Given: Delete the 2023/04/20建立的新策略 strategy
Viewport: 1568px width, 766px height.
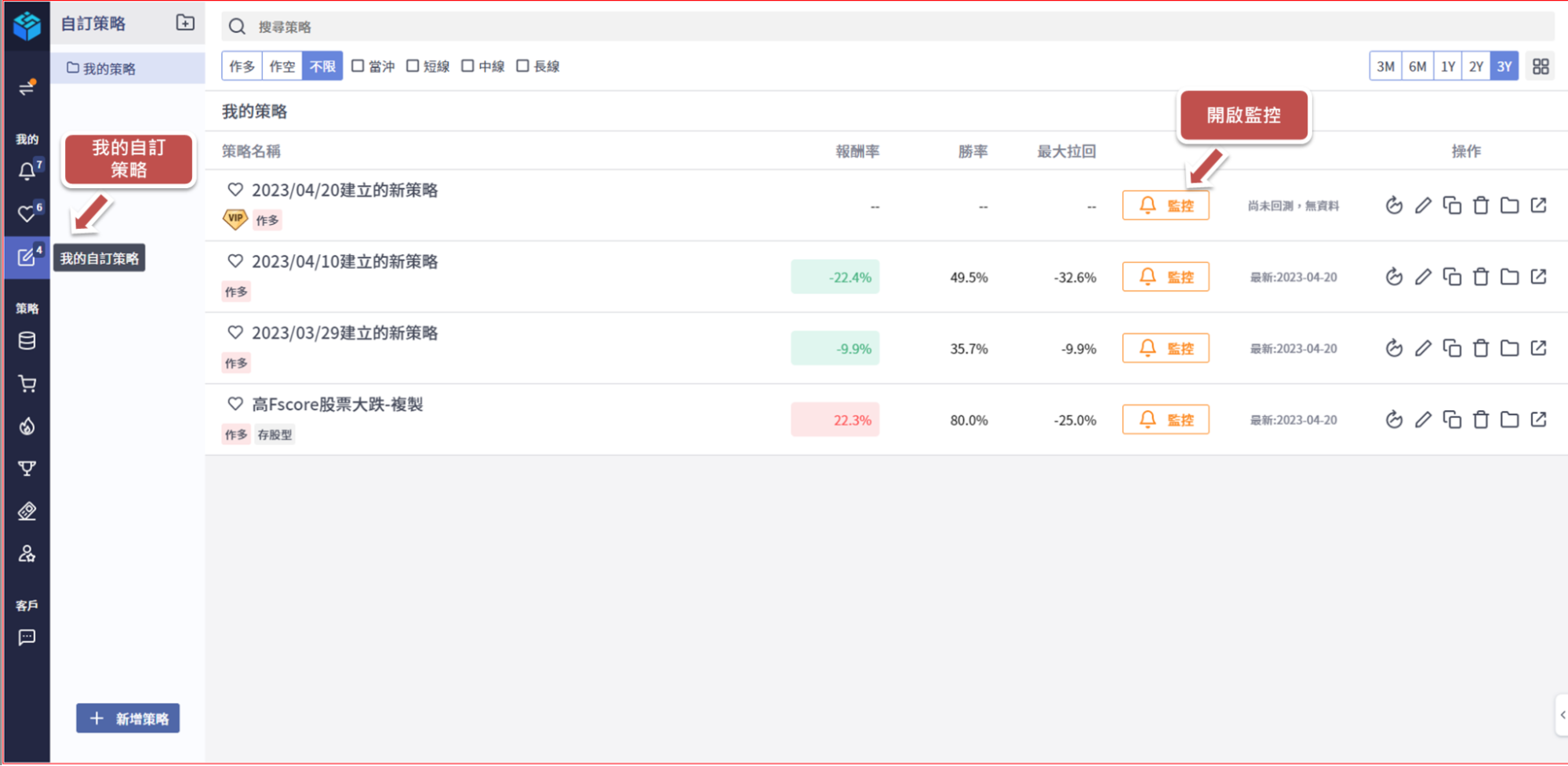Looking at the screenshot, I should [x=1481, y=205].
